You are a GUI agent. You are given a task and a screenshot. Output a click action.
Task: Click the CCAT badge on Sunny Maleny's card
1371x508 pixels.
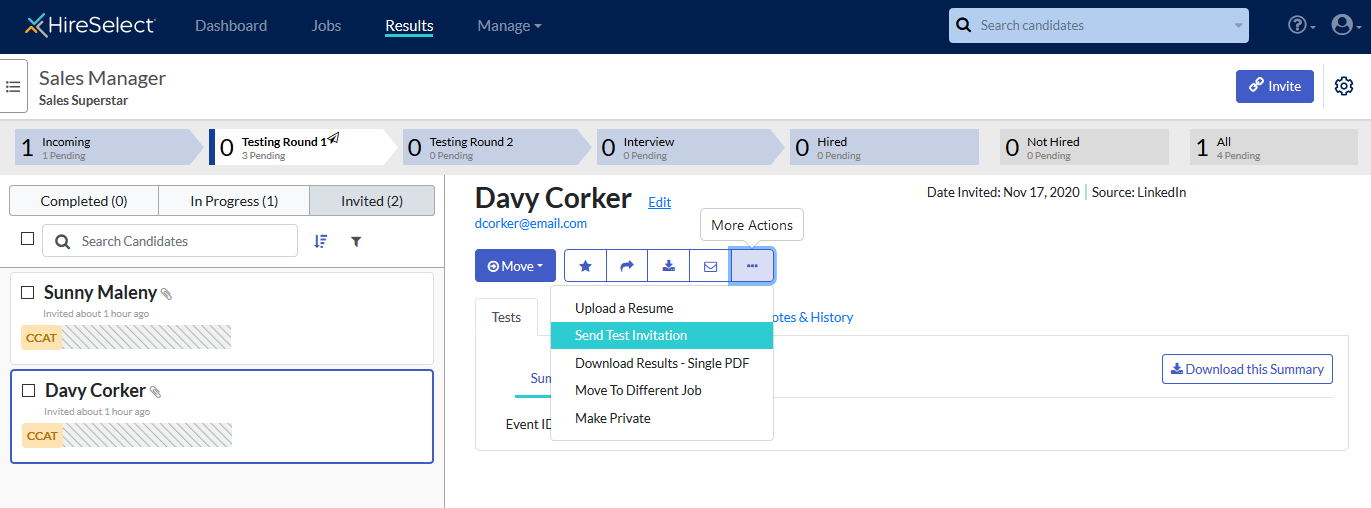click(42, 338)
